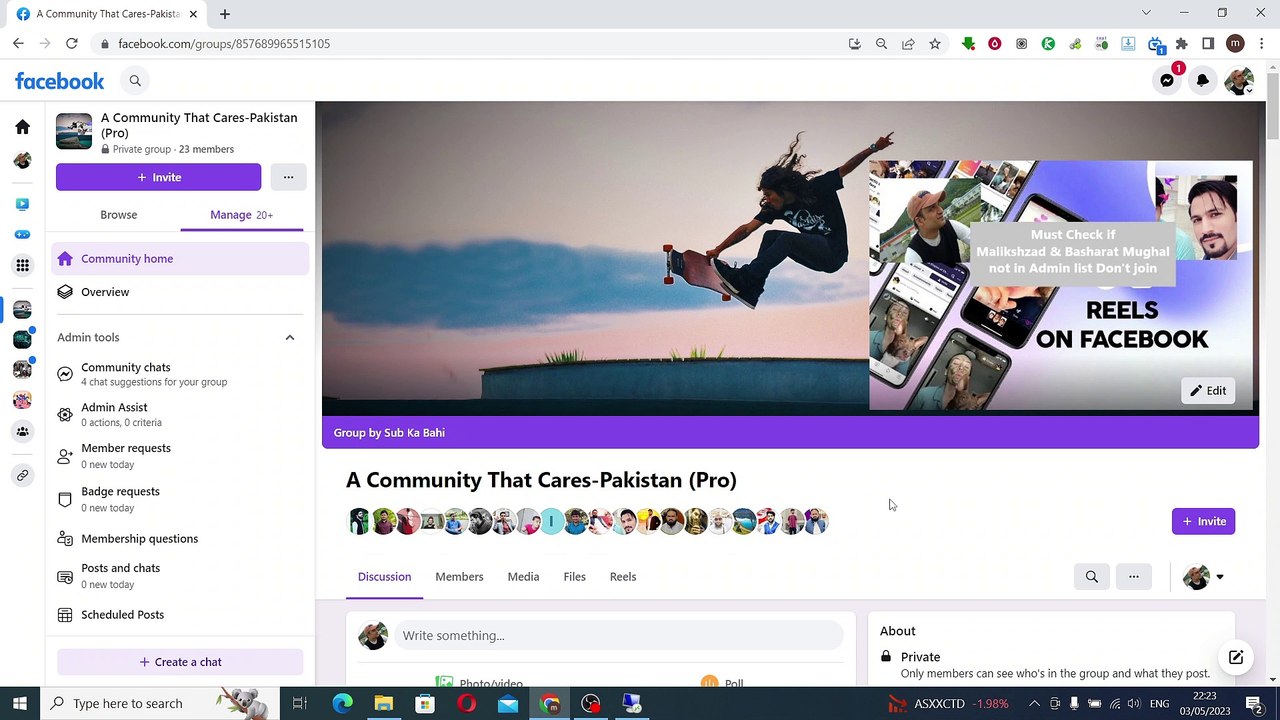
Task: Click the Create a chat button
Action: [x=180, y=662]
